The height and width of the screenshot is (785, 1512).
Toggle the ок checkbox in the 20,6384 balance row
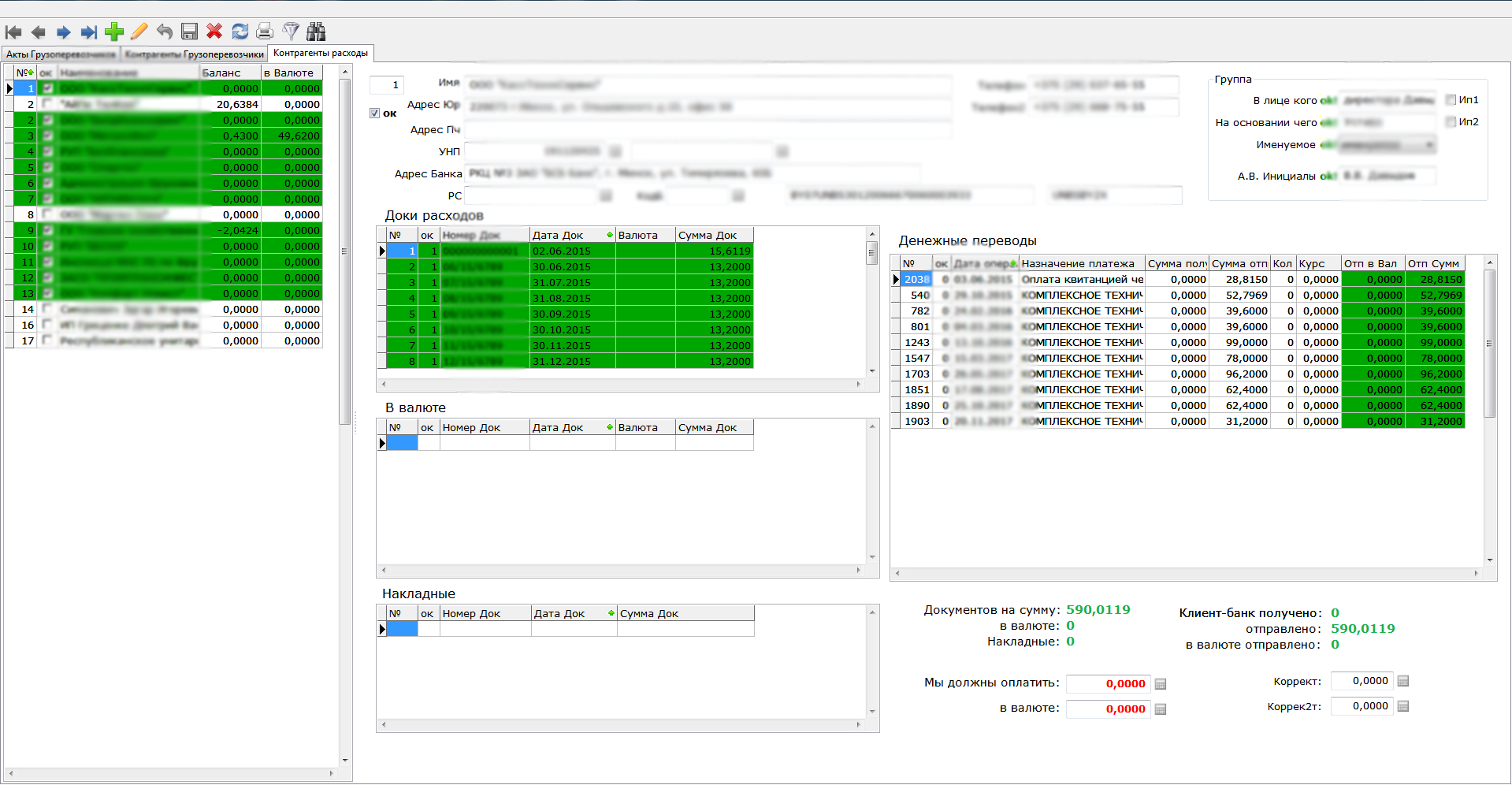click(x=47, y=104)
